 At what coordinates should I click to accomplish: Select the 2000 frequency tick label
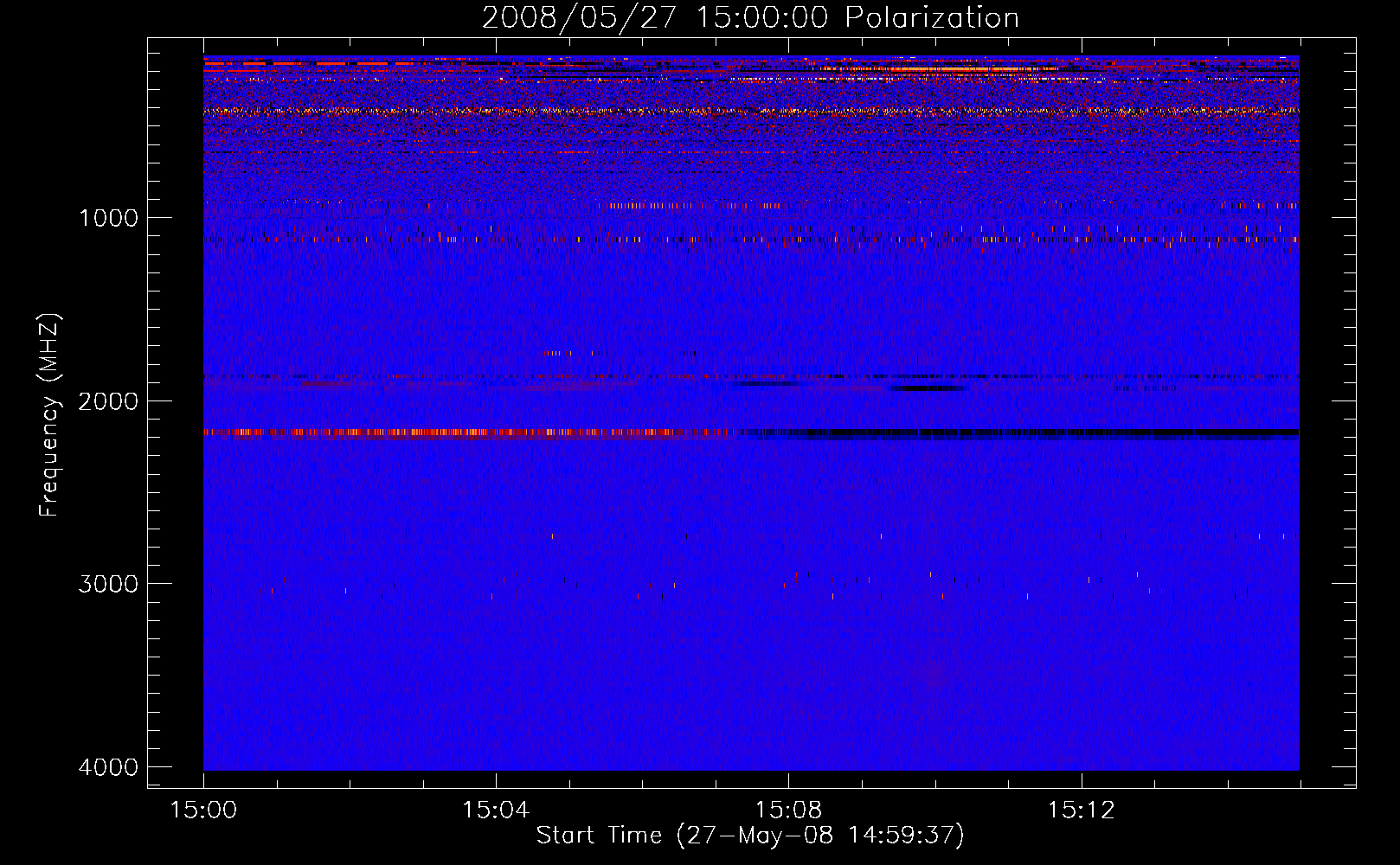click(108, 401)
